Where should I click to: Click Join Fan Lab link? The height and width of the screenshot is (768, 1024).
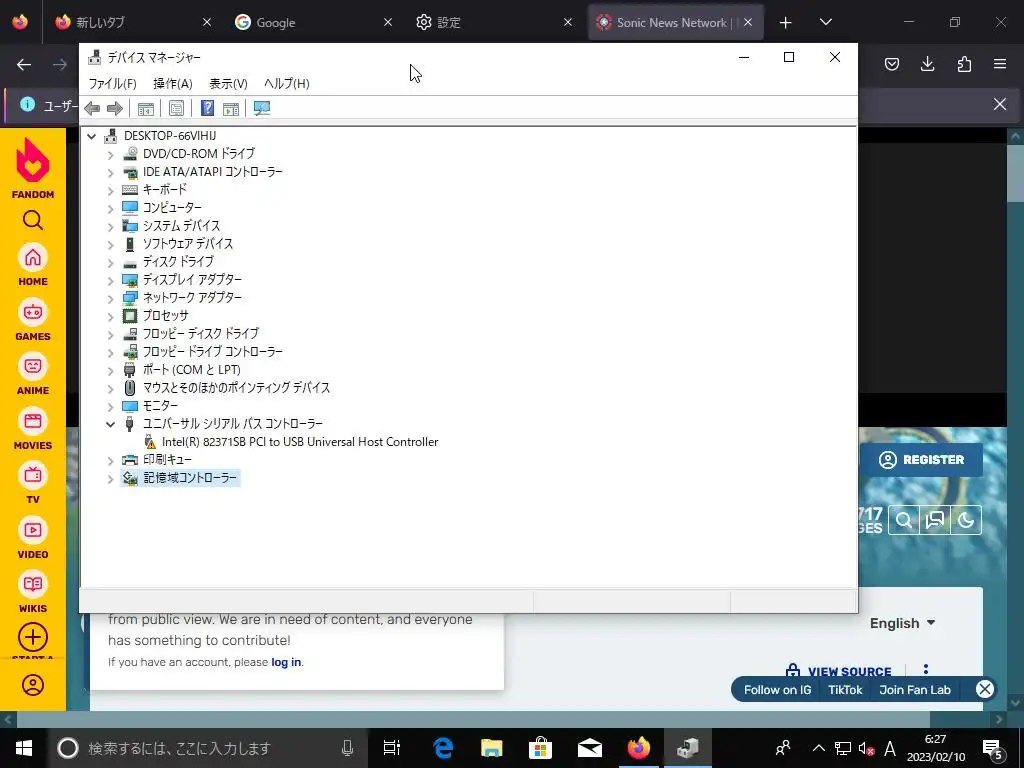click(x=915, y=690)
